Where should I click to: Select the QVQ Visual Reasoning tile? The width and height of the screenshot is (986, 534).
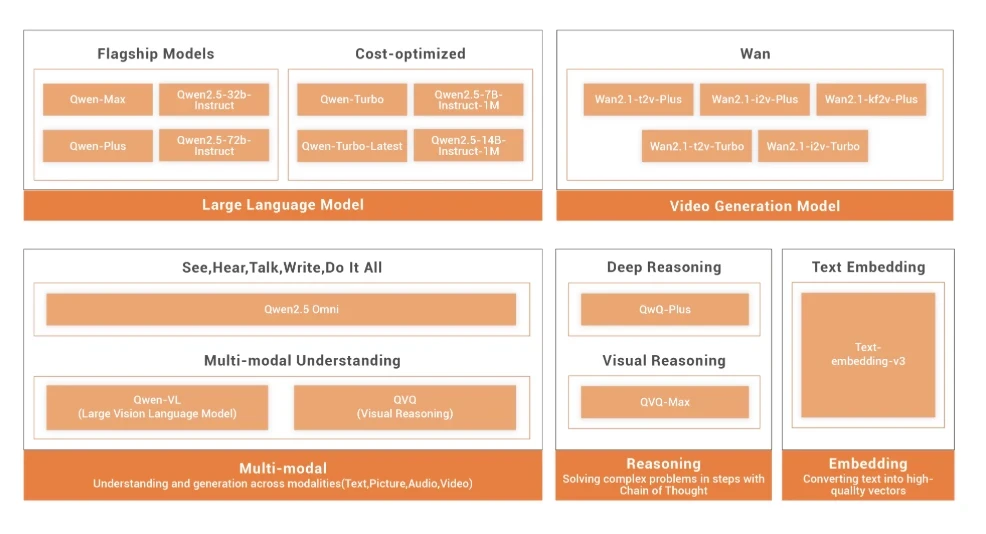coord(405,407)
